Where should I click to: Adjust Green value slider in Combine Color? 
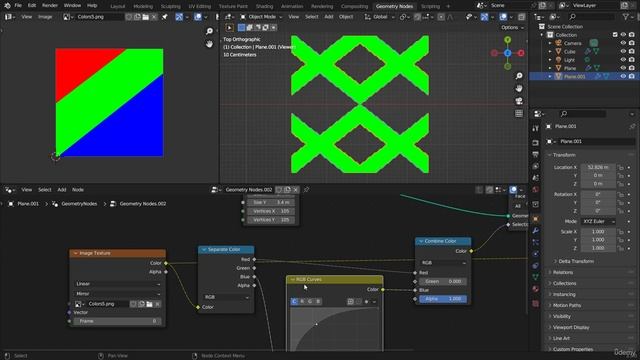point(443,281)
